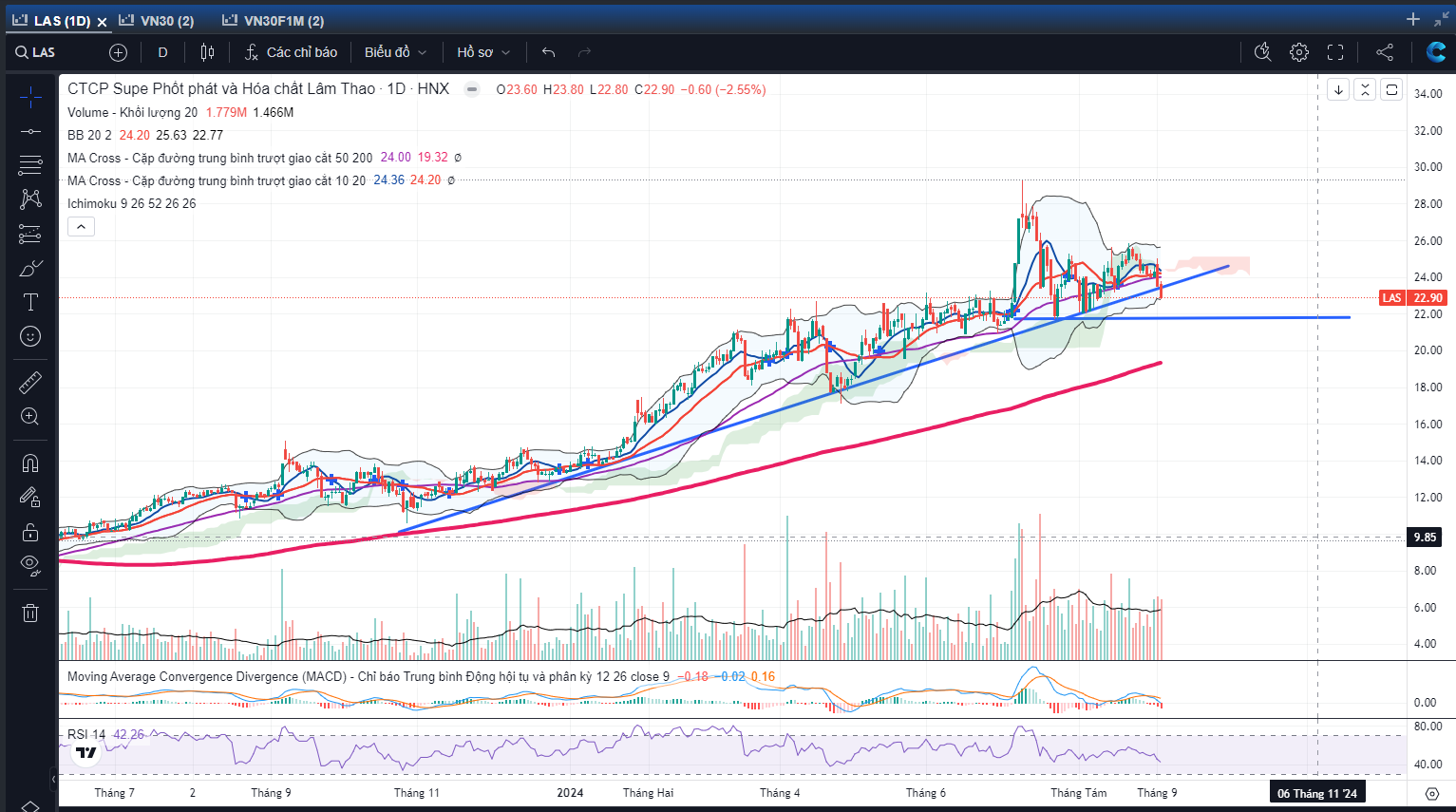Add a symbol comparison with the plus-circle icon
Image resolution: width=1456 pixels, height=812 pixels.
[x=118, y=52]
